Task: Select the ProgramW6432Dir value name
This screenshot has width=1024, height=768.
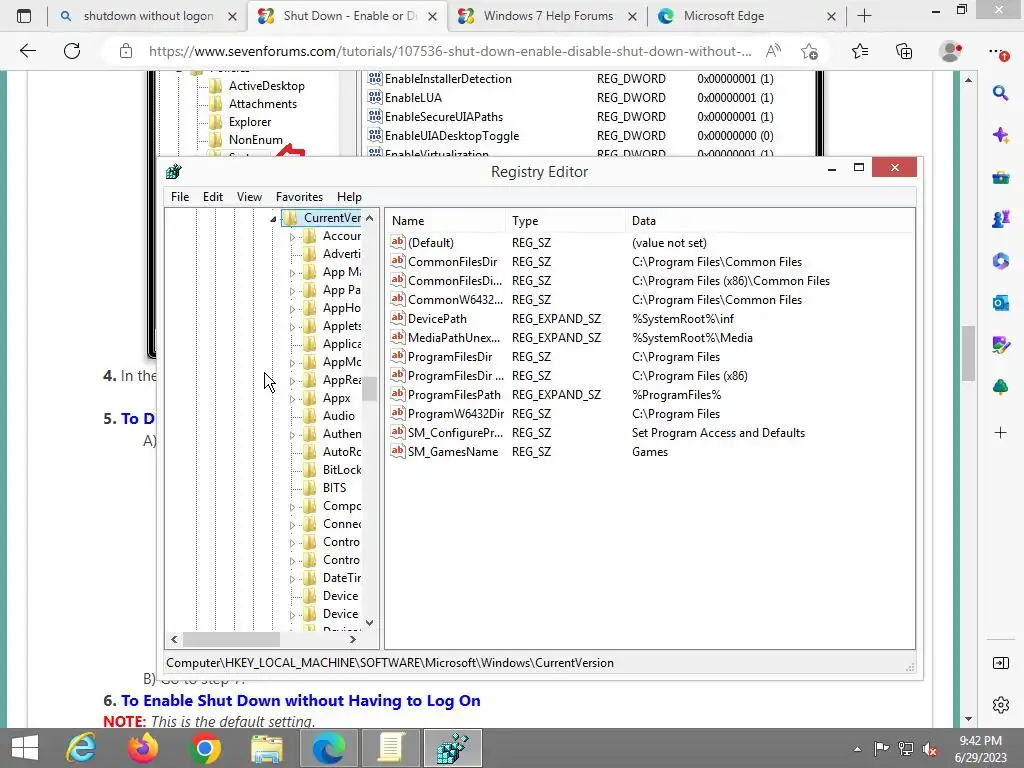Action: (x=456, y=413)
